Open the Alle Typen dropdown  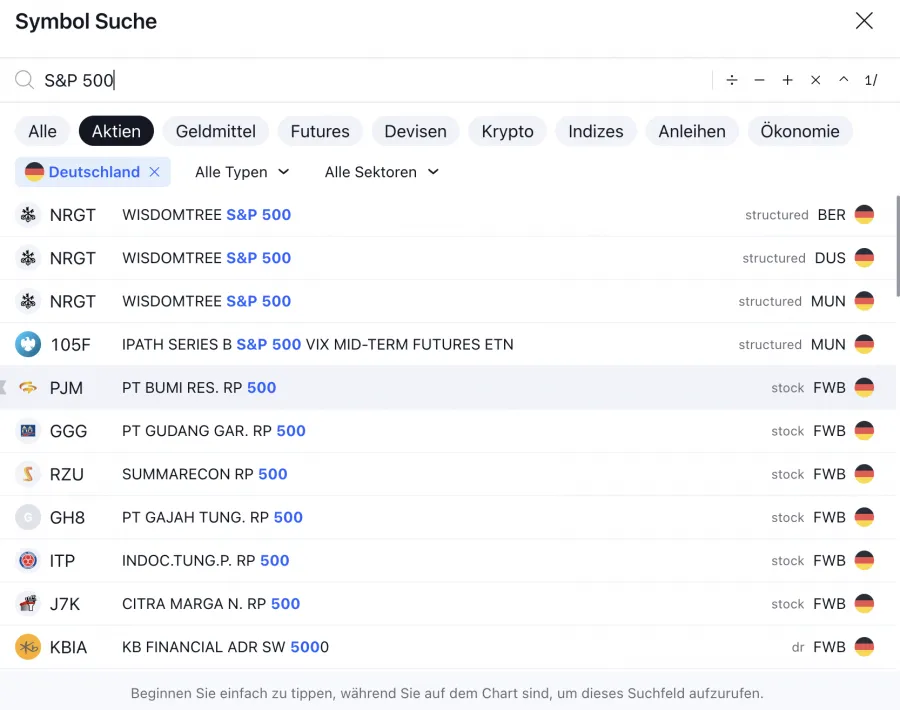pyautogui.click(x=242, y=172)
